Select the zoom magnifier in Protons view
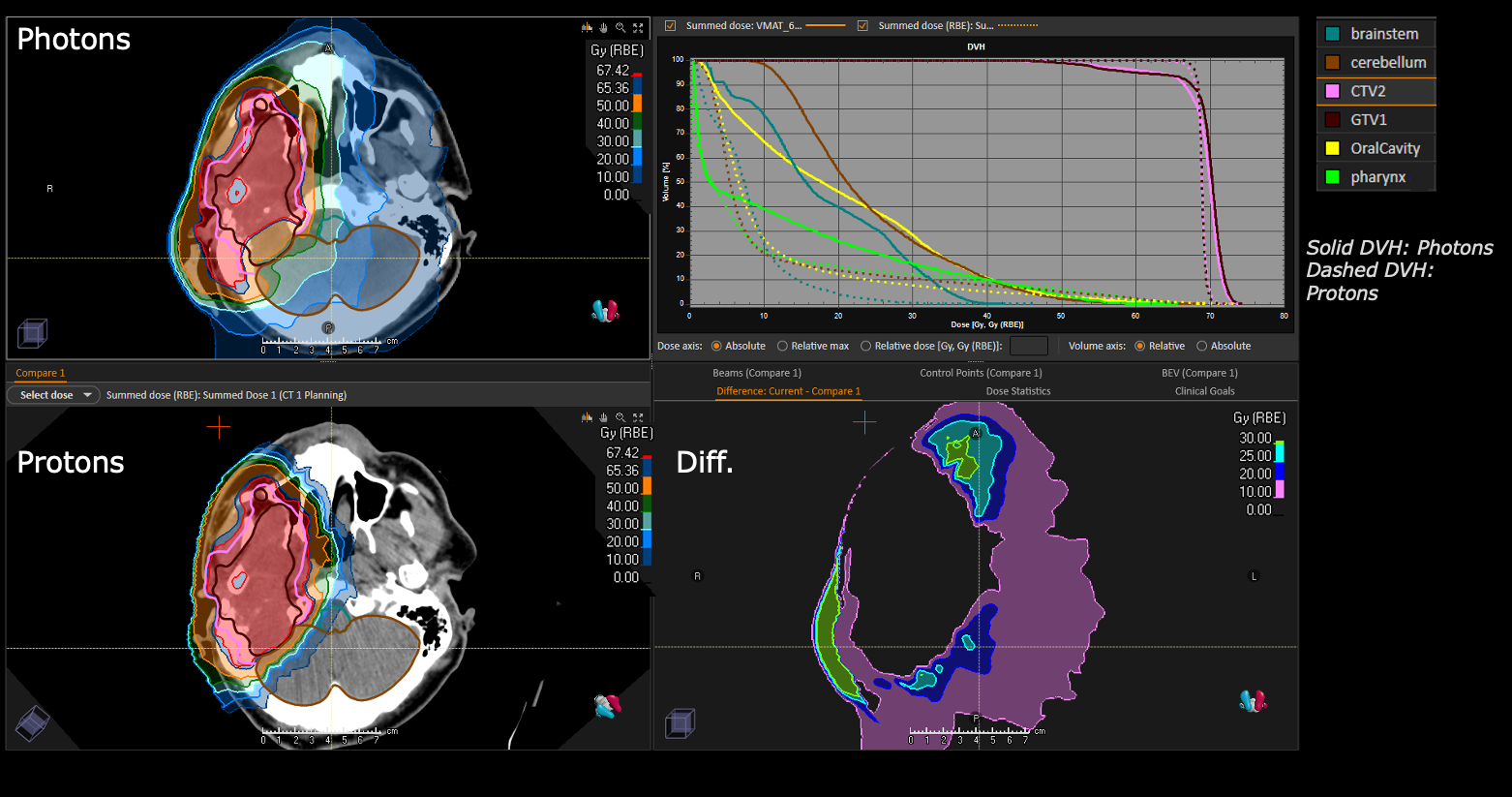Image resolution: width=1512 pixels, height=797 pixels. pyautogui.click(x=620, y=417)
